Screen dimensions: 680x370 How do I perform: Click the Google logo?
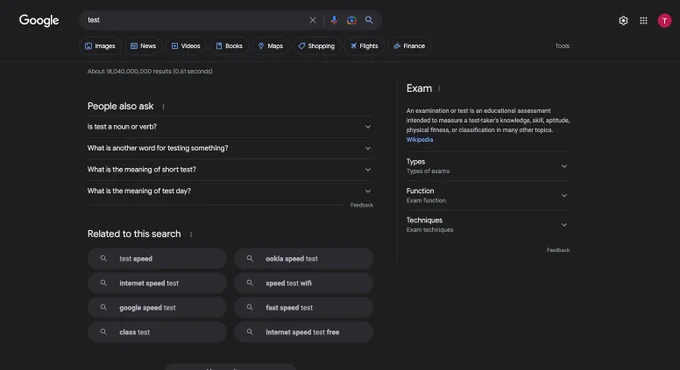39,20
